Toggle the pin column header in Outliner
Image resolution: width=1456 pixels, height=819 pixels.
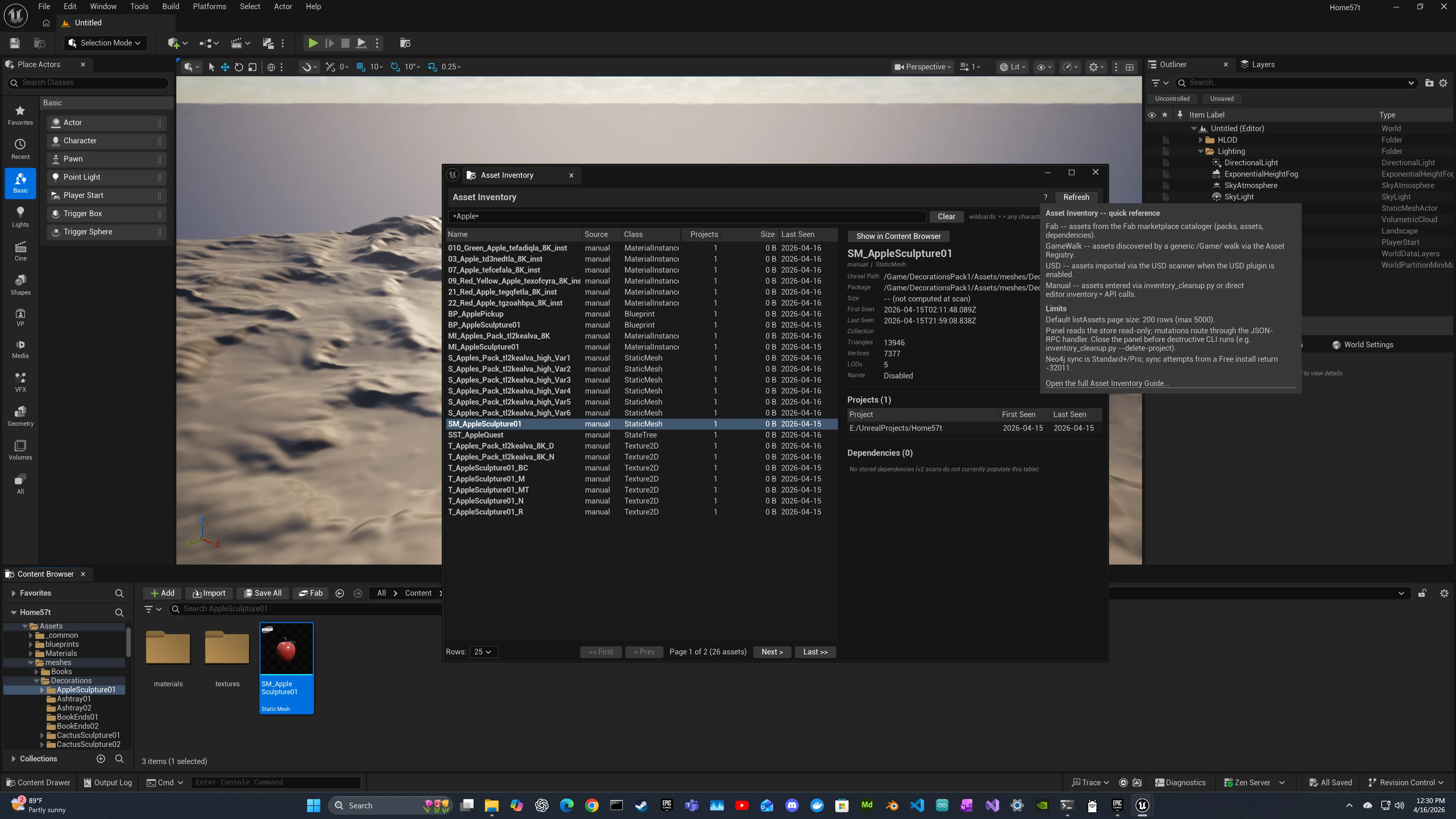[1180, 115]
